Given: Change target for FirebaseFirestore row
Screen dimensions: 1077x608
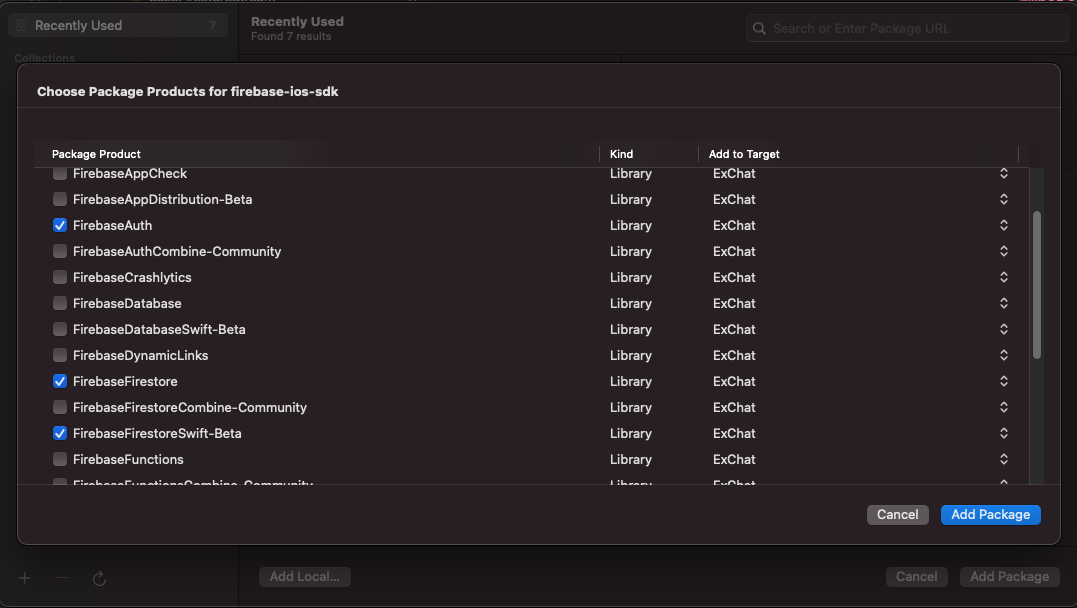Looking at the screenshot, I should [1004, 381].
